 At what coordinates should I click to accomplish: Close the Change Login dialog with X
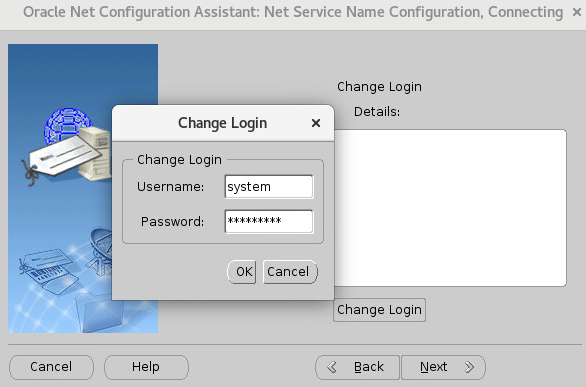tap(316, 123)
